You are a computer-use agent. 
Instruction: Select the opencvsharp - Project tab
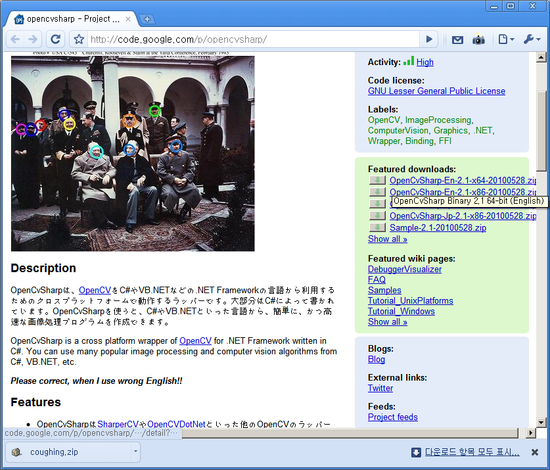click(x=73, y=19)
